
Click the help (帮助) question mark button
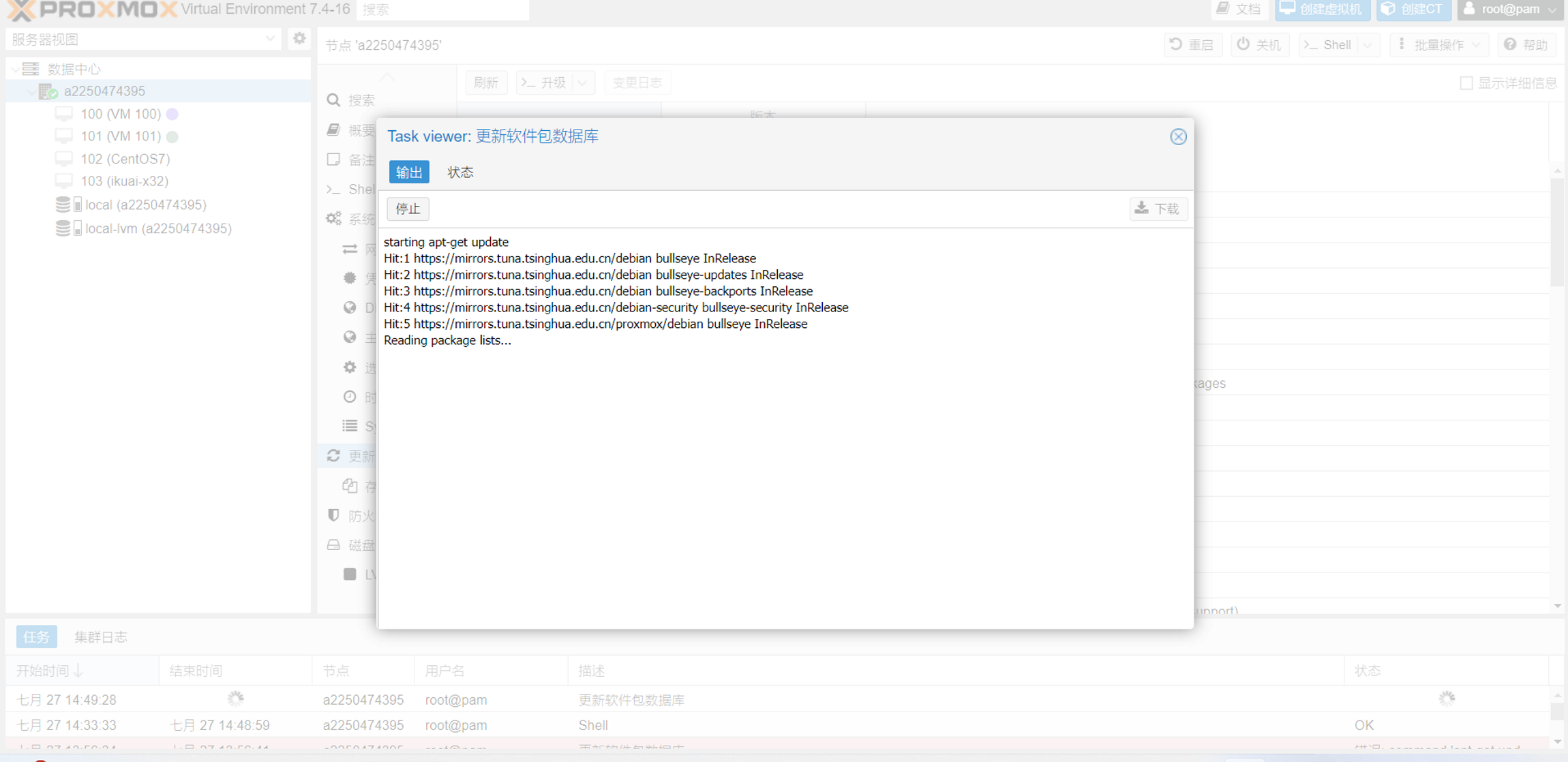(1526, 45)
